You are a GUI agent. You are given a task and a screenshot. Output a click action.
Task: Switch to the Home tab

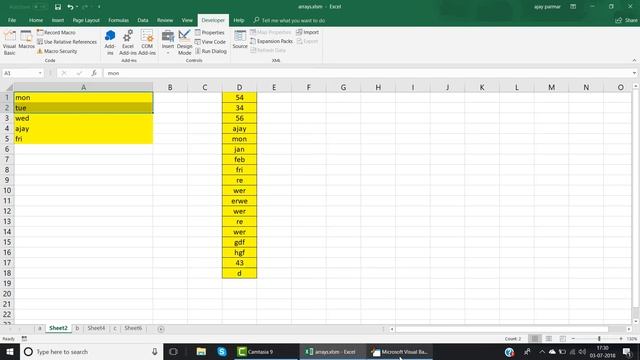click(x=36, y=20)
